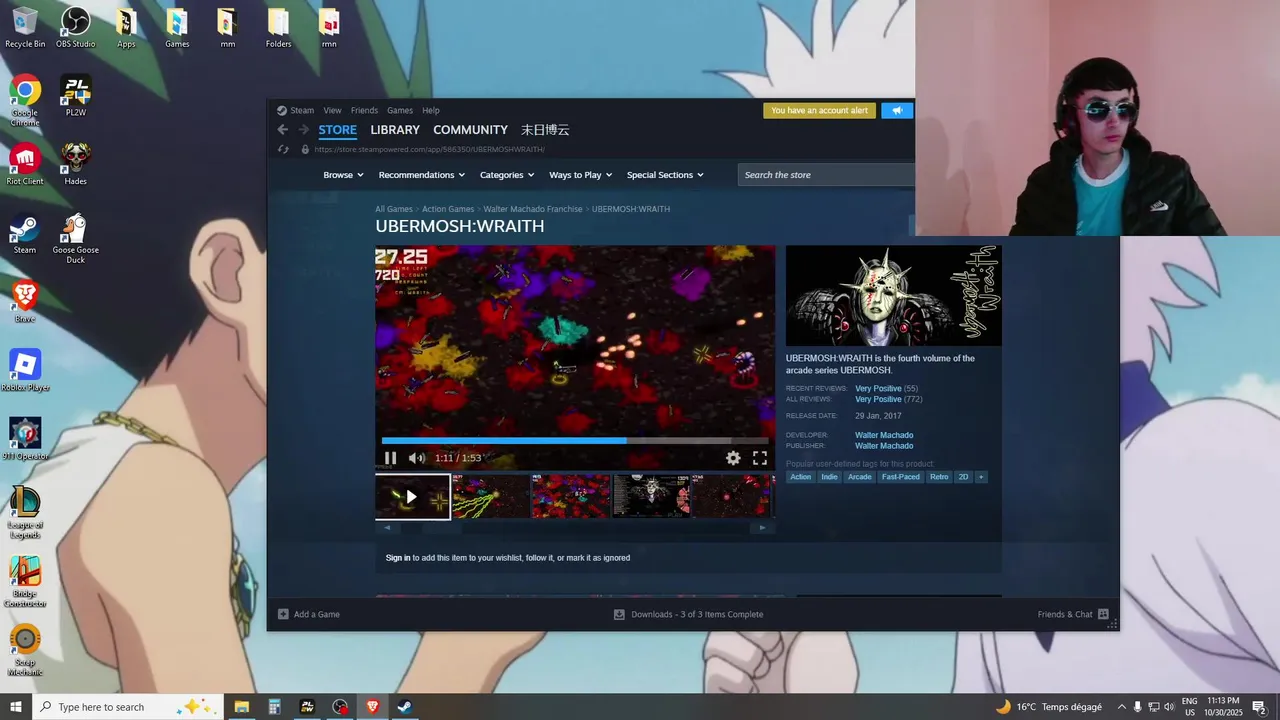Select the League of Legends desktop icon
Screen dimensions: 1280x720
click(x=25, y=514)
